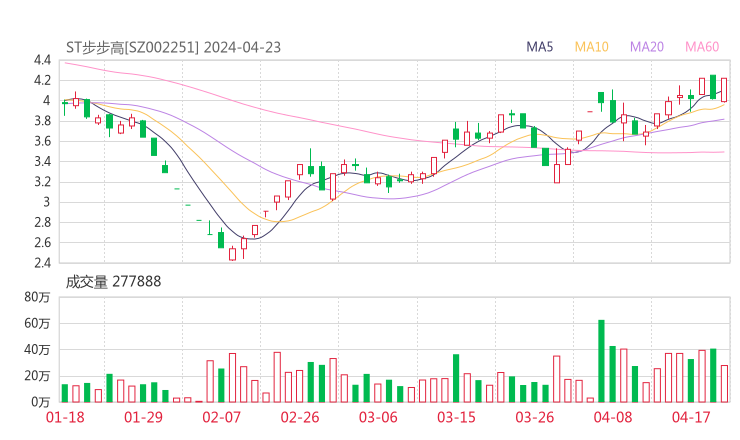The height and width of the screenshot is (440, 740).
Task: Click the MA5 legend label
Action: tap(539, 47)
